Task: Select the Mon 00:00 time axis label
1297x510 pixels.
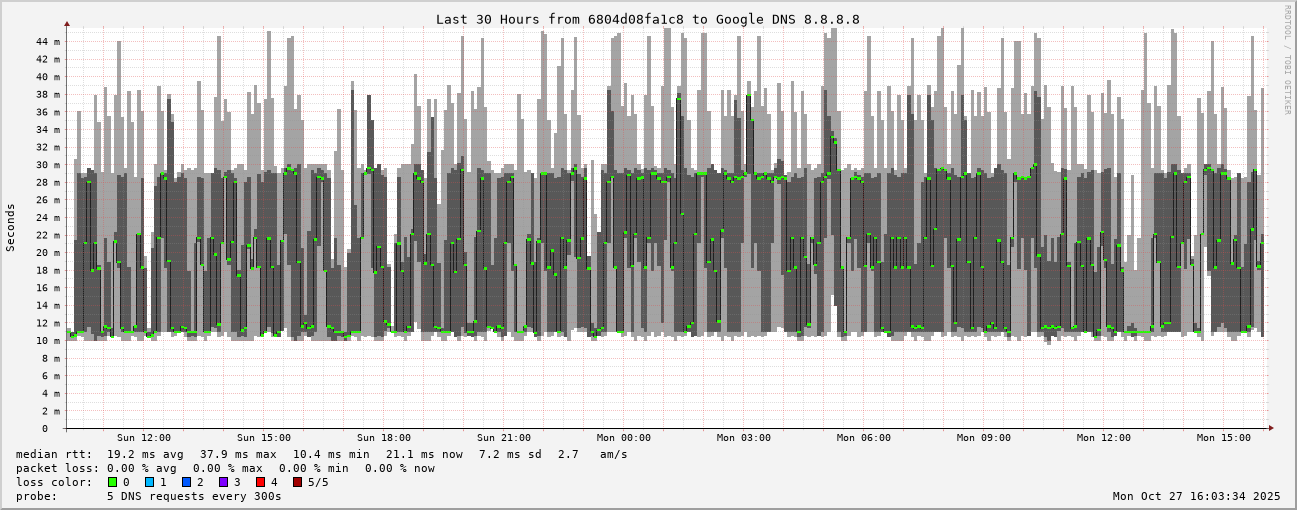Action: [x=624, y=438]
